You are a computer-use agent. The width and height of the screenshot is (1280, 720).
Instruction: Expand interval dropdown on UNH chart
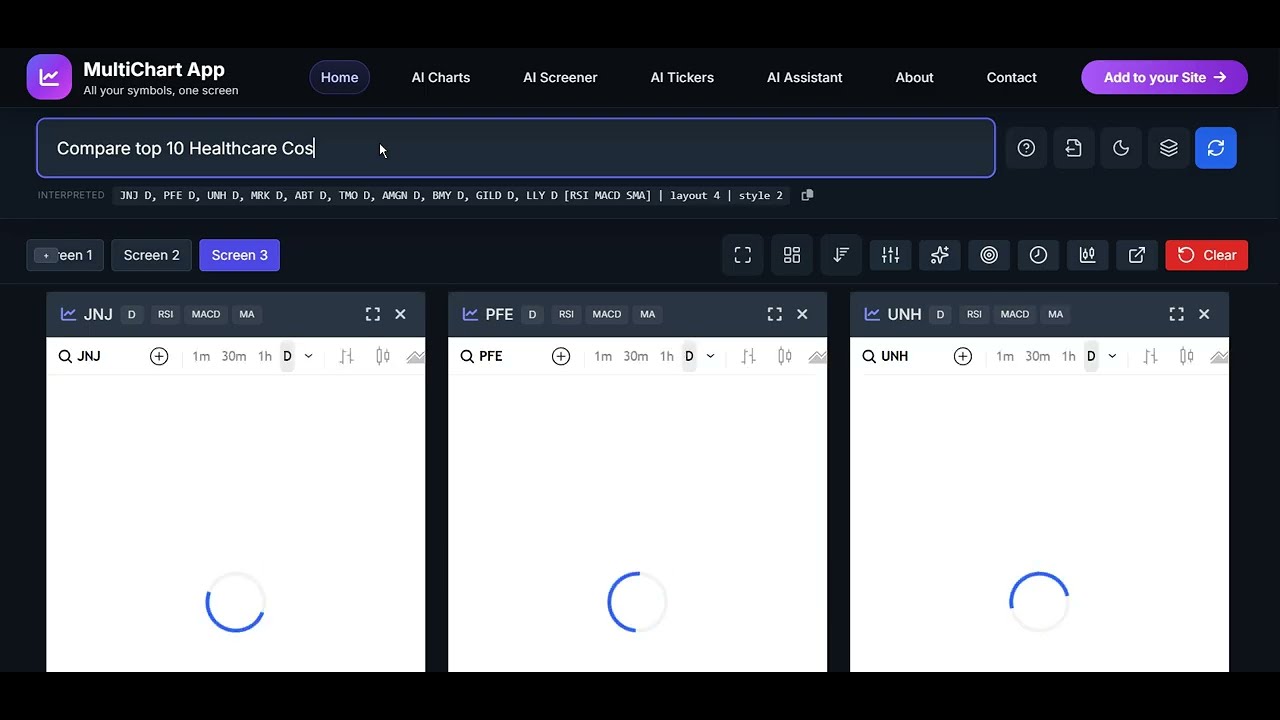pos(1112,356)
